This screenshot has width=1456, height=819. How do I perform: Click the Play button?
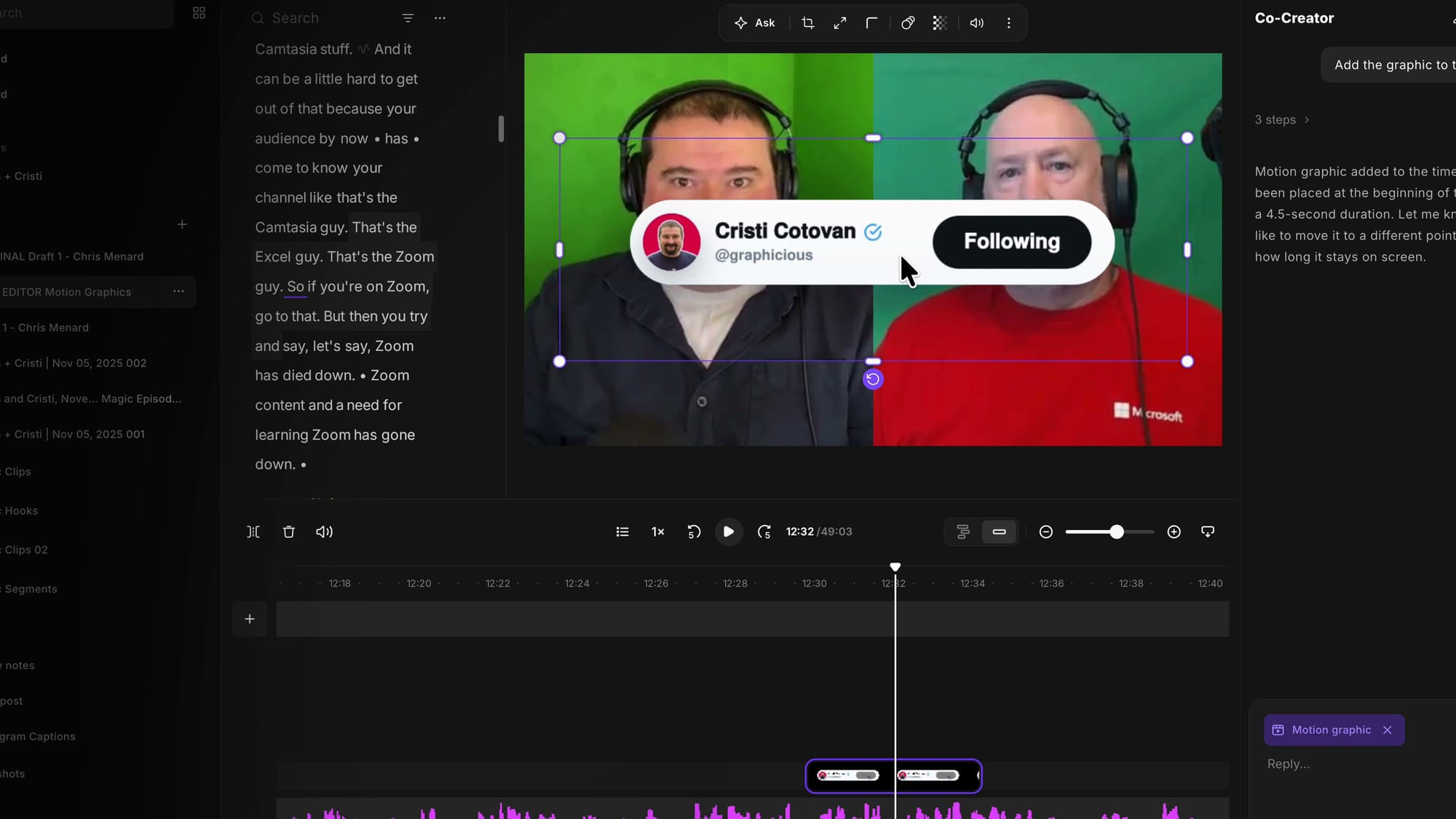click(x=729, y=532)
